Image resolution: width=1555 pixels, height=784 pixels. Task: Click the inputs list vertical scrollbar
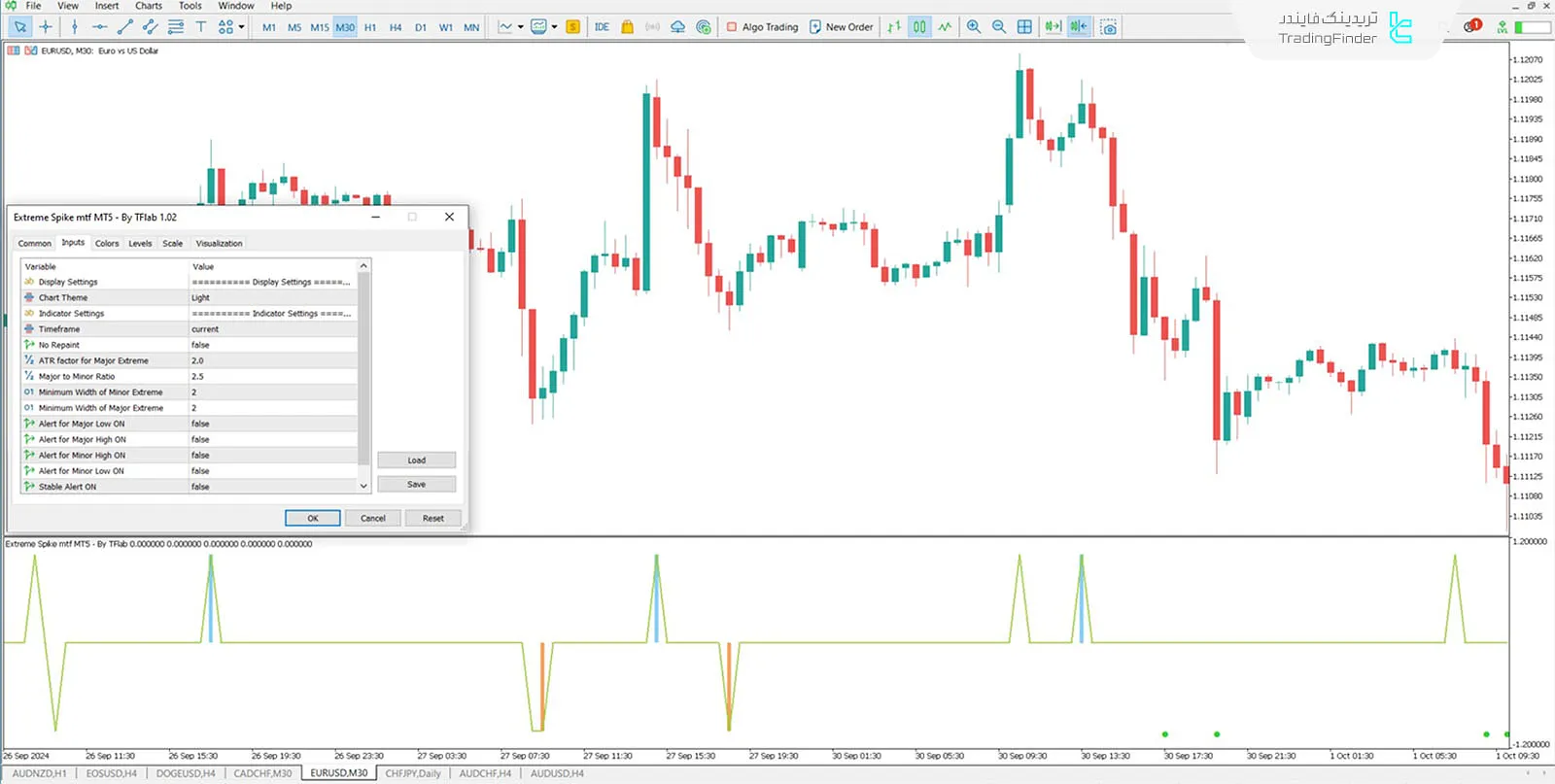363,369
